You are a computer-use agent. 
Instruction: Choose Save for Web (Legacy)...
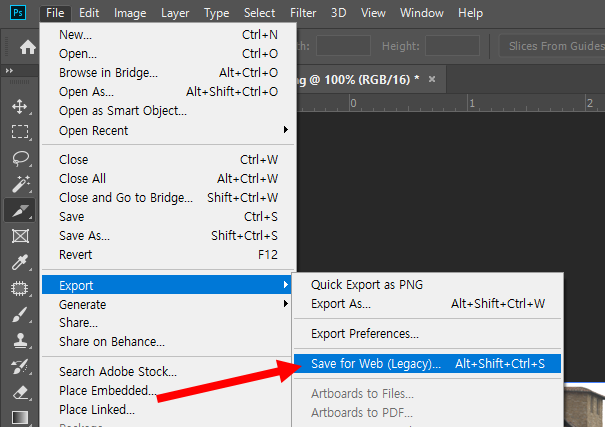tap(428, 363)
